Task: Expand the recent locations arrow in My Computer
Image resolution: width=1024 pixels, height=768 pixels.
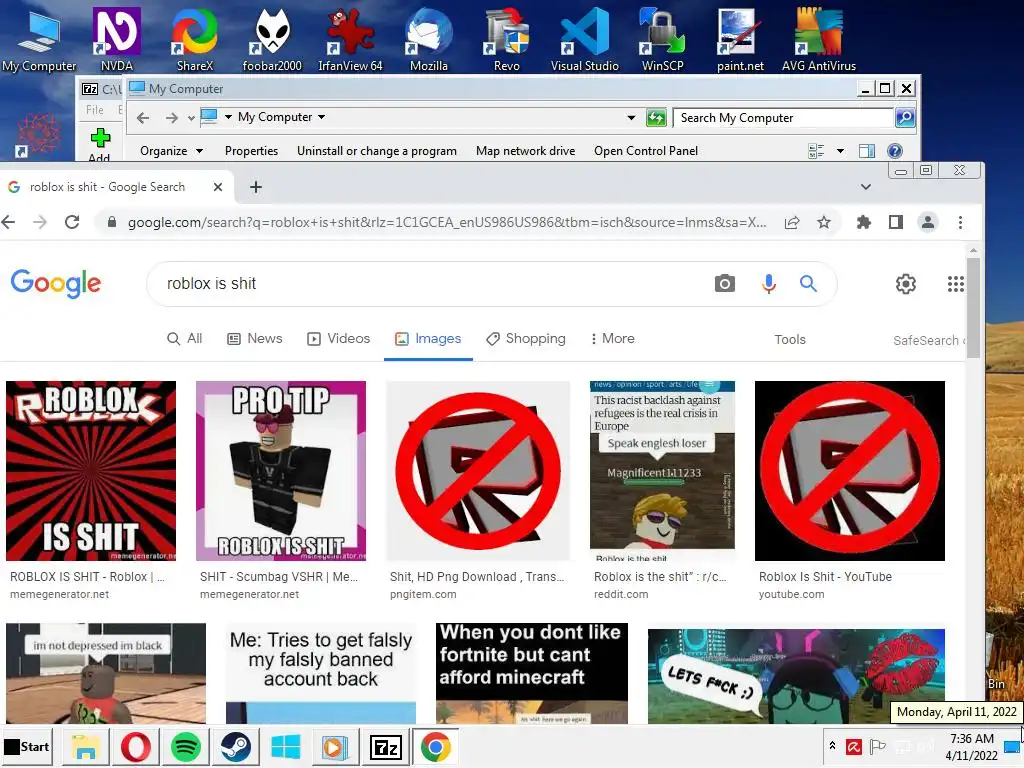Action: [x=191, y=118]
